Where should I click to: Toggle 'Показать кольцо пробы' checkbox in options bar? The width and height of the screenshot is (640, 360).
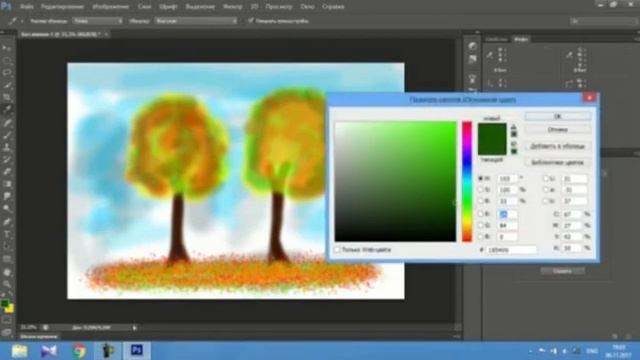[x=251, y=20]
